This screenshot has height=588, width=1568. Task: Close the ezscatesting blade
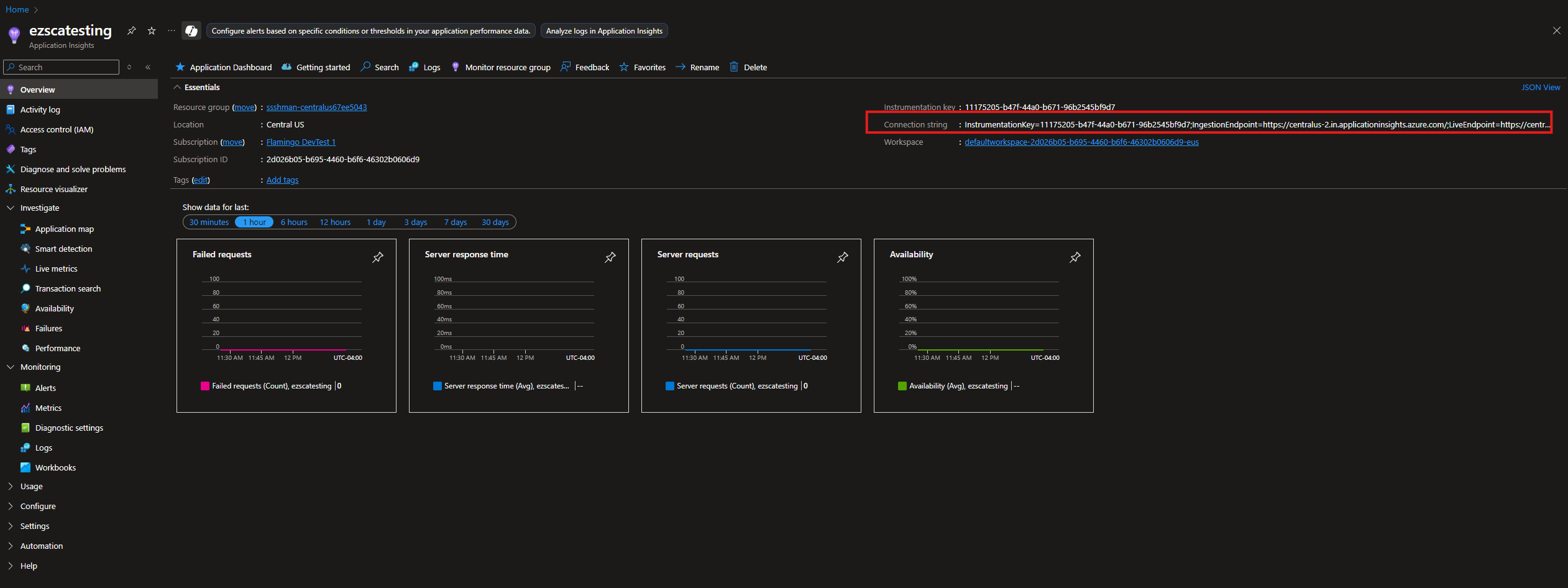point(1556,30)
